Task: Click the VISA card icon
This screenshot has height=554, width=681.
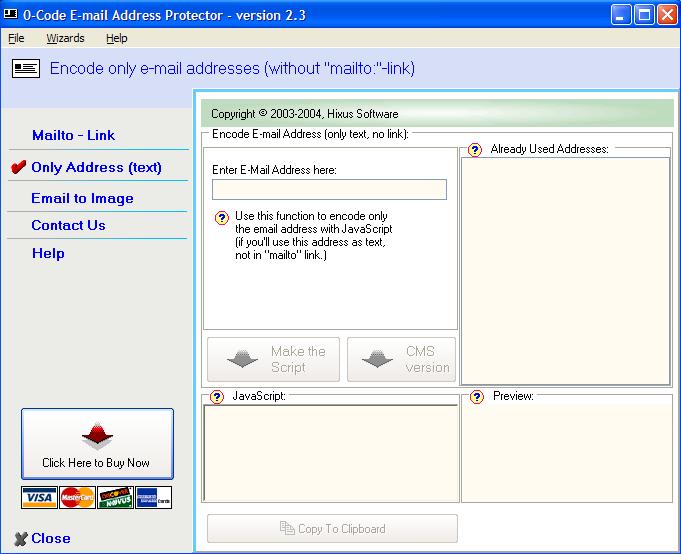Action: tap(39, 498)
